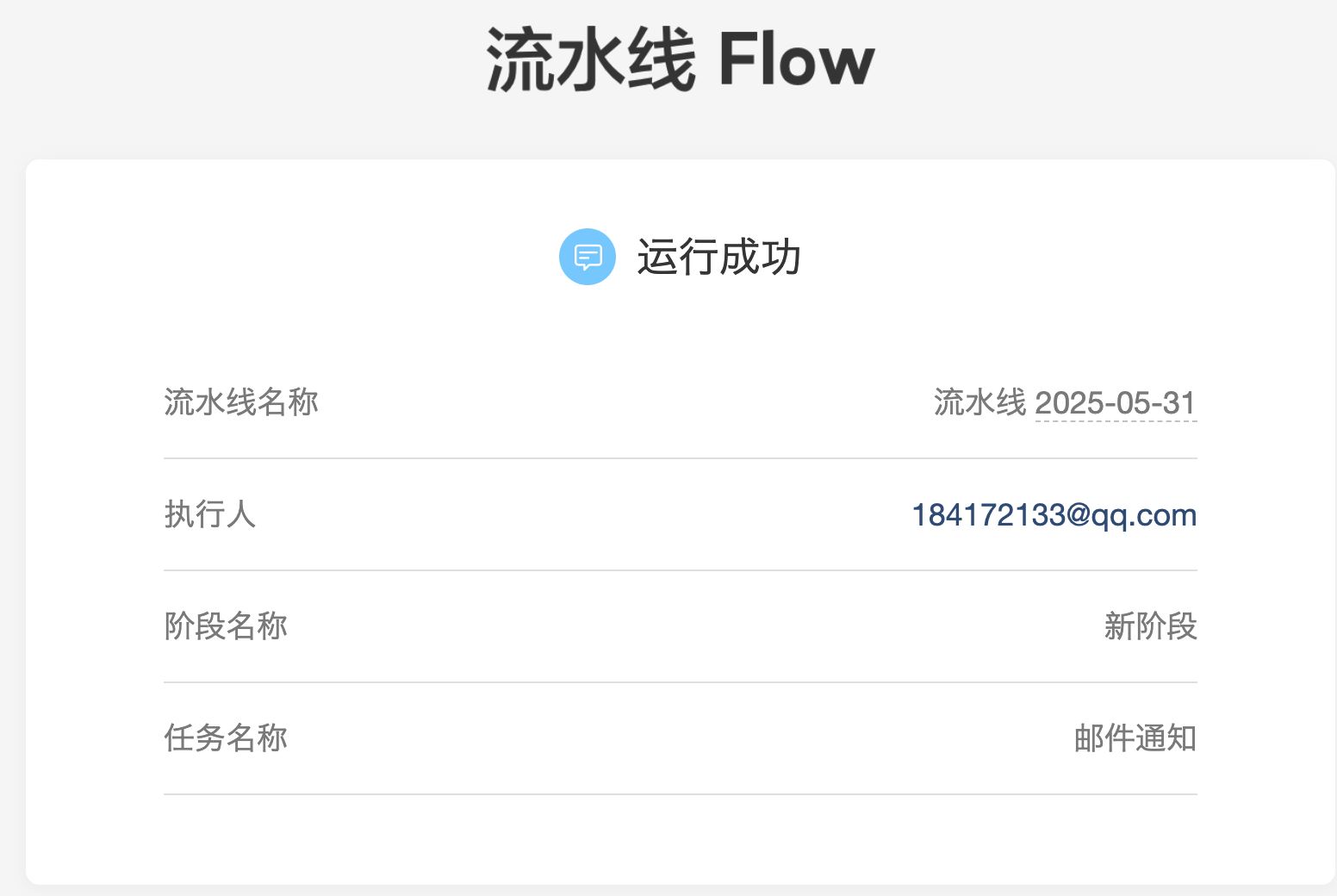Click the 阶段名称 field label
1337x896 pixels.
click(x=226, y=626)
